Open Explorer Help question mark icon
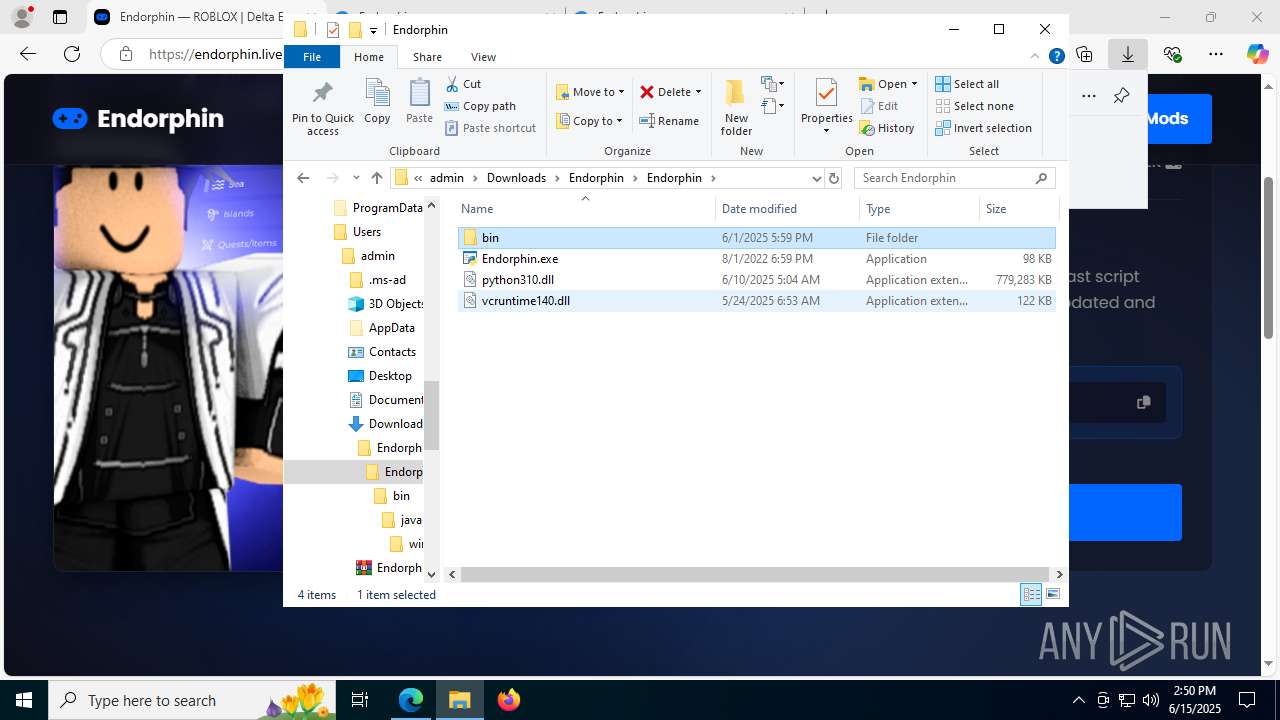Viewport: 1280px width, 720px height. 1056,57
